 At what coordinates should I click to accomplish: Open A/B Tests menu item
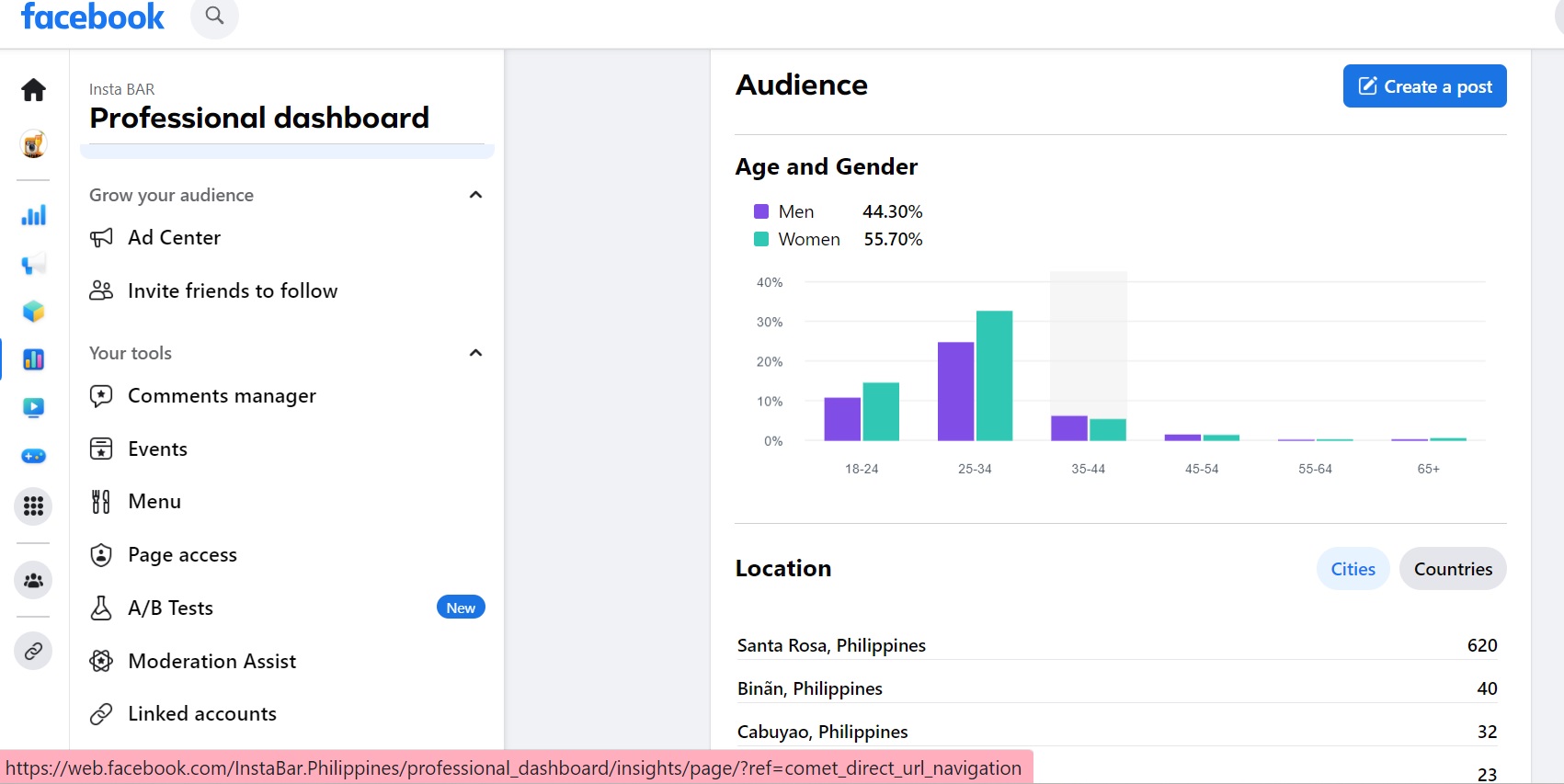pyautogui.click(x=171, y=608)
